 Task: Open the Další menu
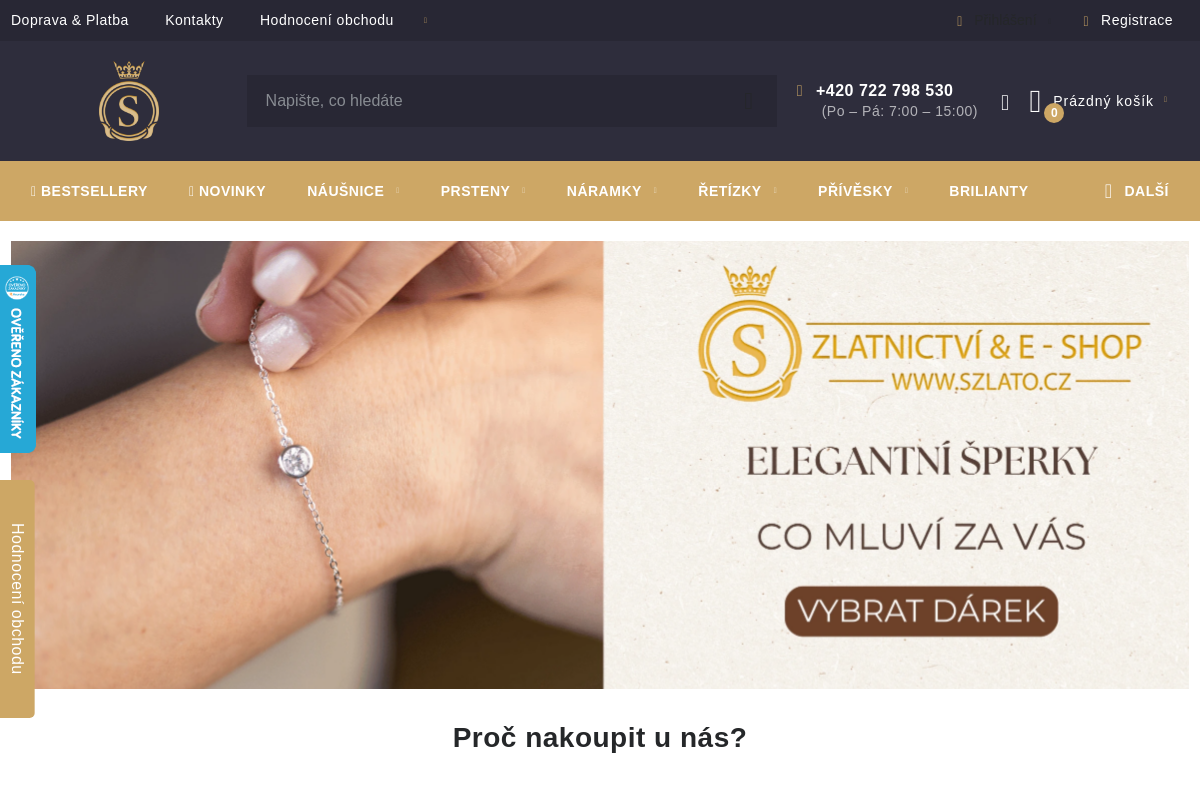click(1136, 191)
